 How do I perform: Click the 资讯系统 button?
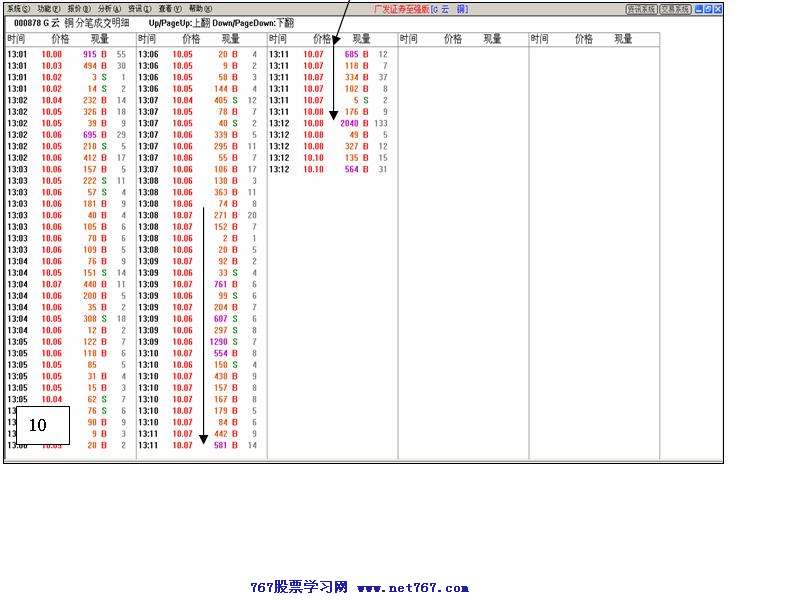pyautogui.click(x=641, y=9)
